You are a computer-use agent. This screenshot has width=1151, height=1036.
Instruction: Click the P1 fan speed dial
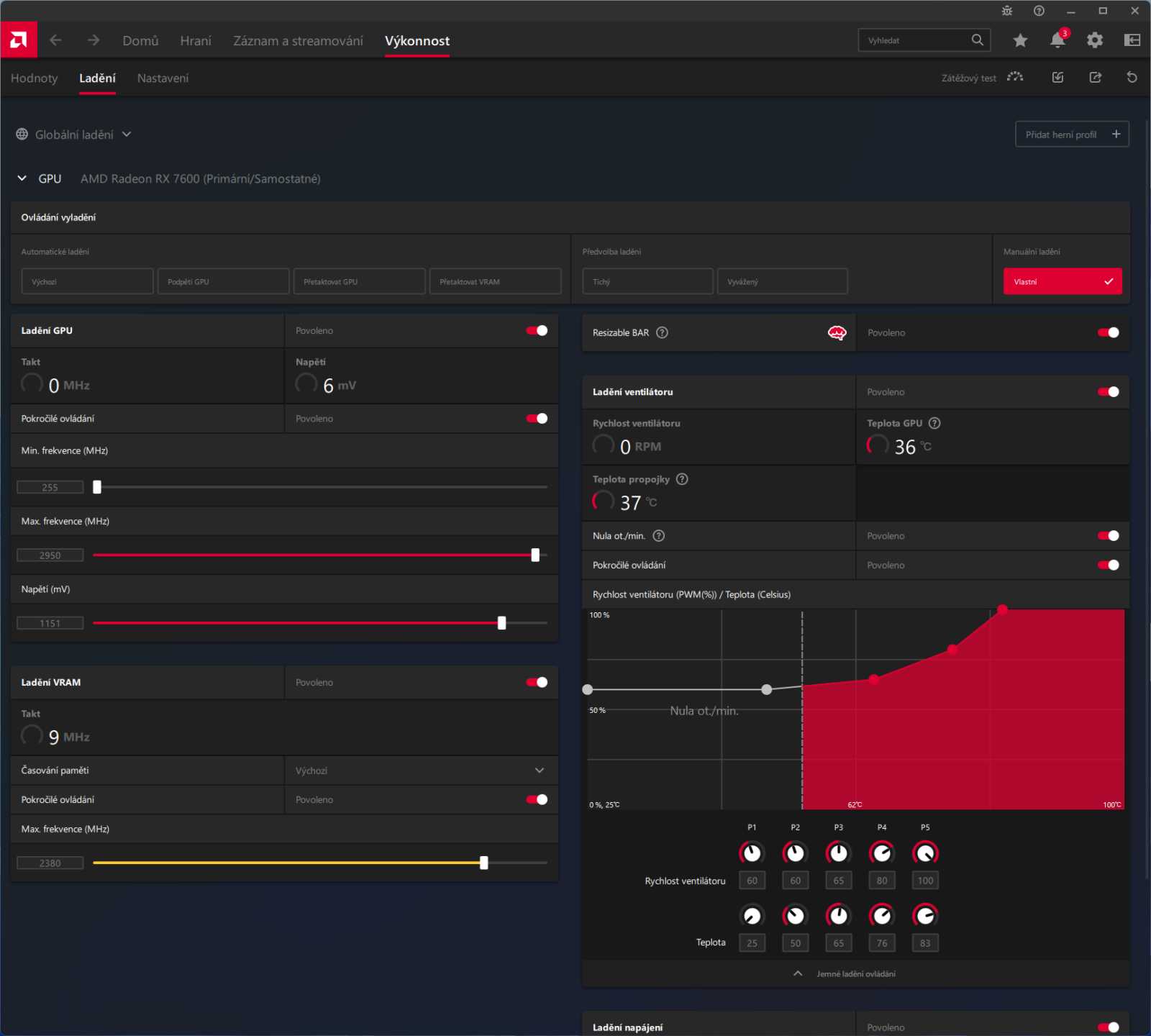click(752, 853)
